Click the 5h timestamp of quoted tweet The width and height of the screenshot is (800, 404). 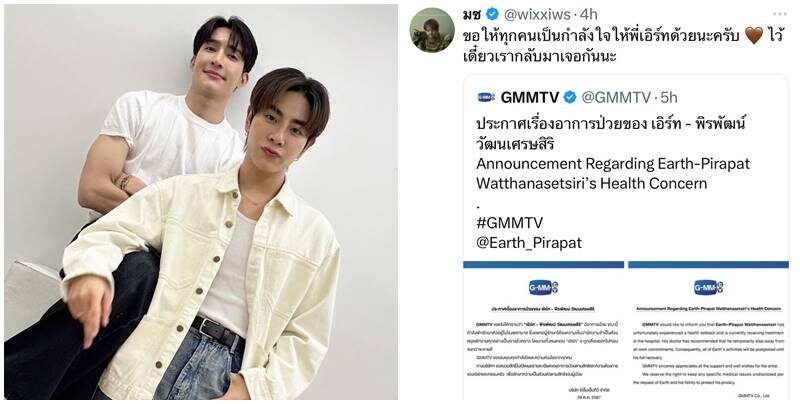tap(669, 97)
